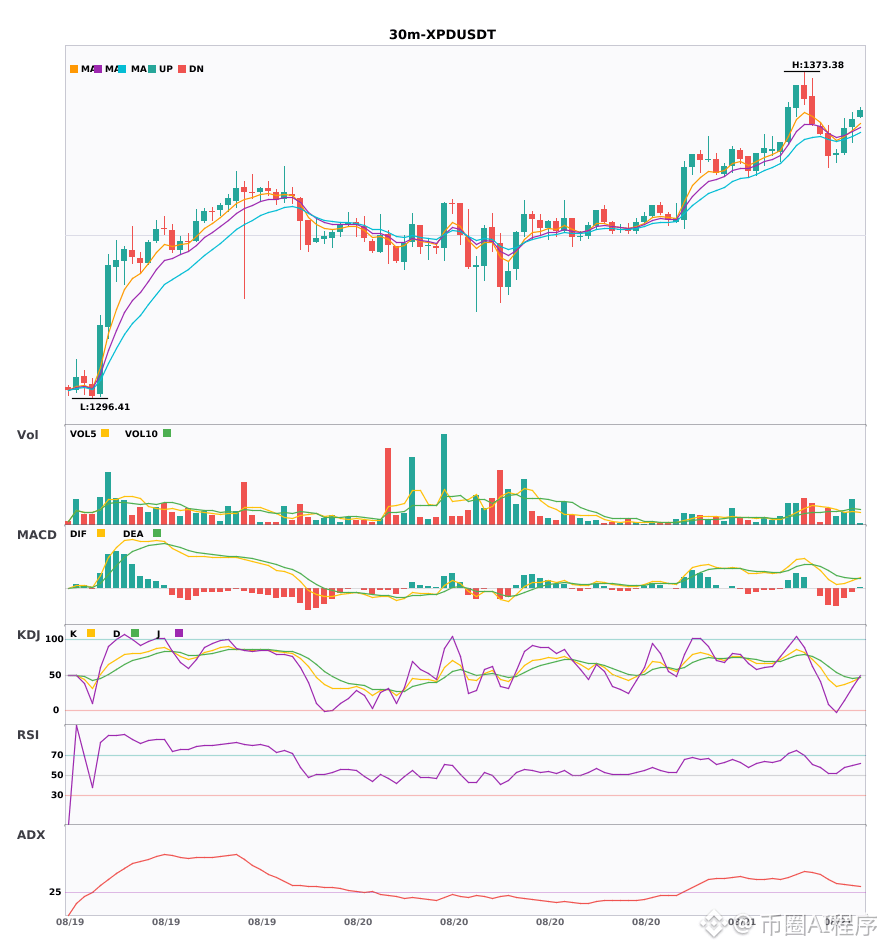Select the ADX panel label

coord(31,835)
